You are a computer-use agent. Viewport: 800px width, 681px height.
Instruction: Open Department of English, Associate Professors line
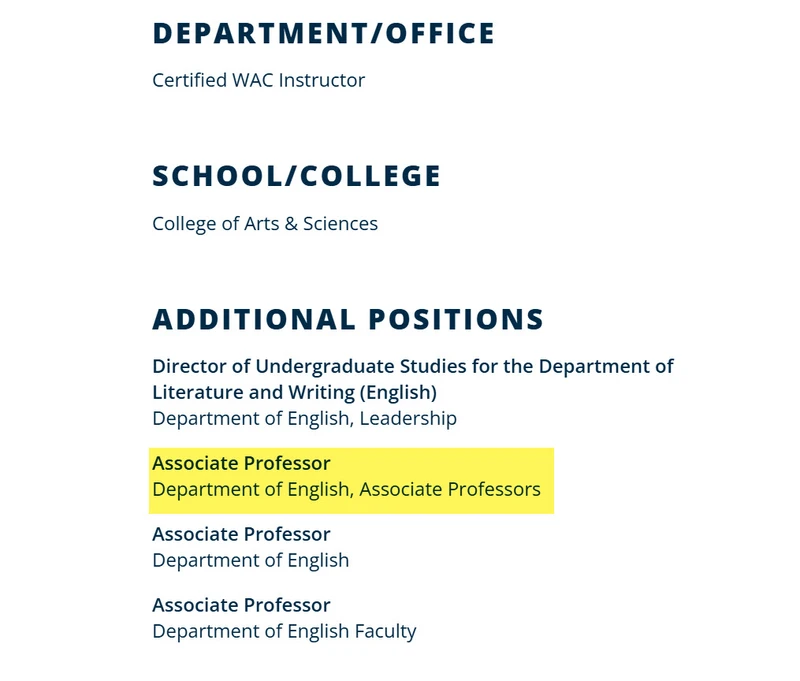pos(346,489)
